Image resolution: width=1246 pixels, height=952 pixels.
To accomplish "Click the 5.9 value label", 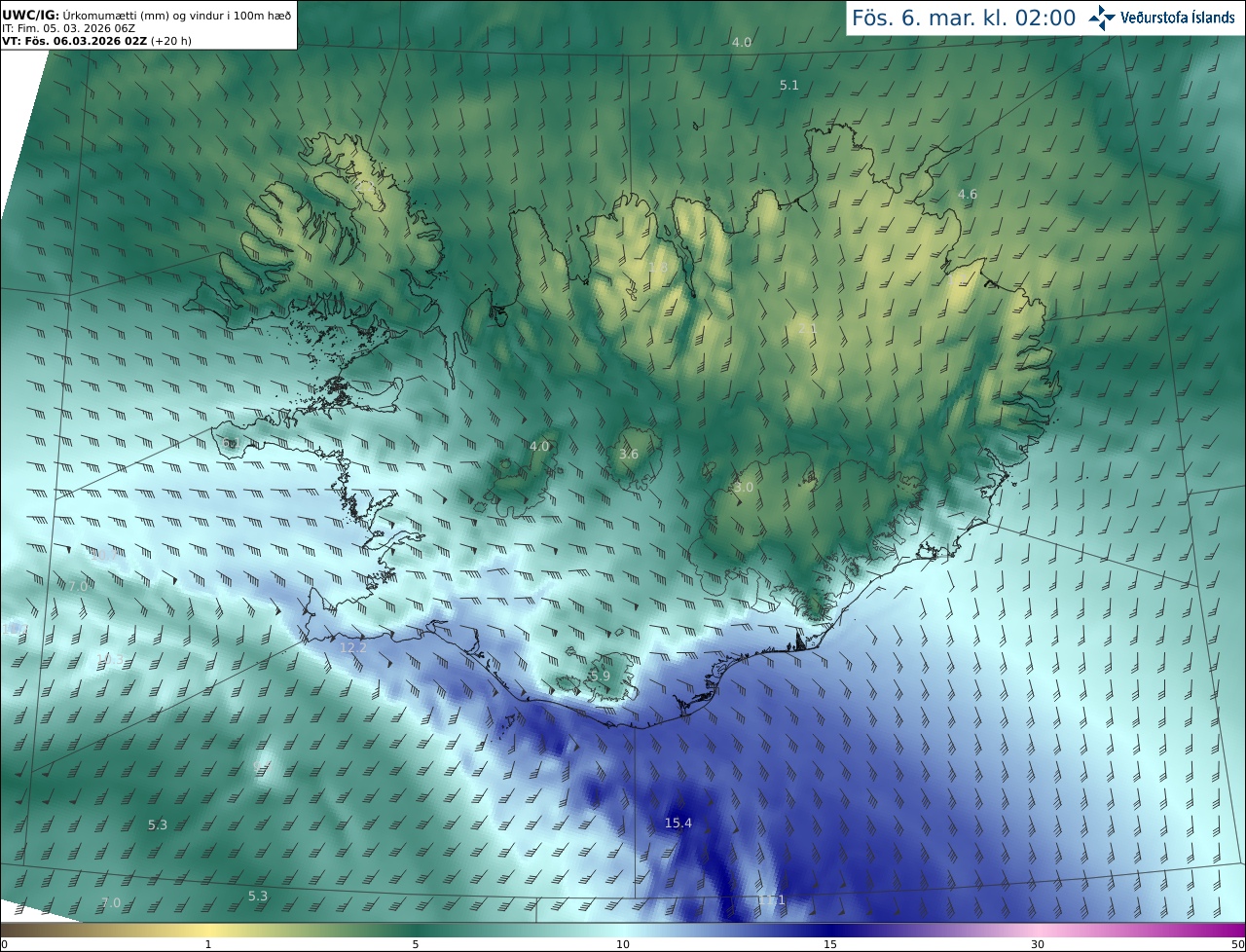I will (x=601, y=676).
